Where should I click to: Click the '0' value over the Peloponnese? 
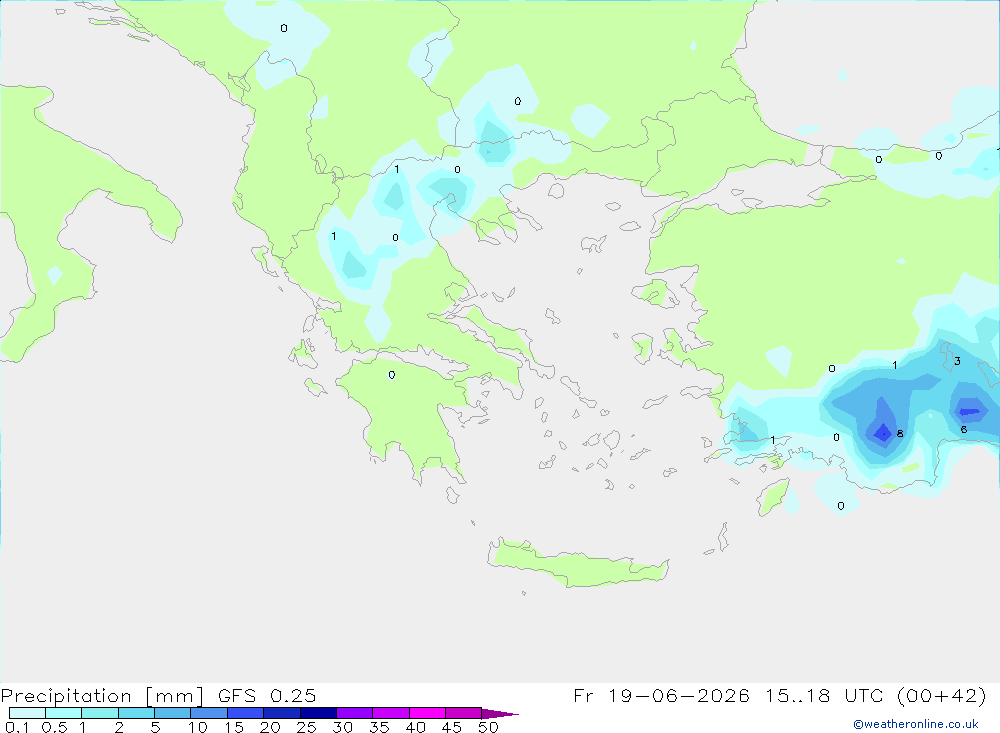click(392, 375)
